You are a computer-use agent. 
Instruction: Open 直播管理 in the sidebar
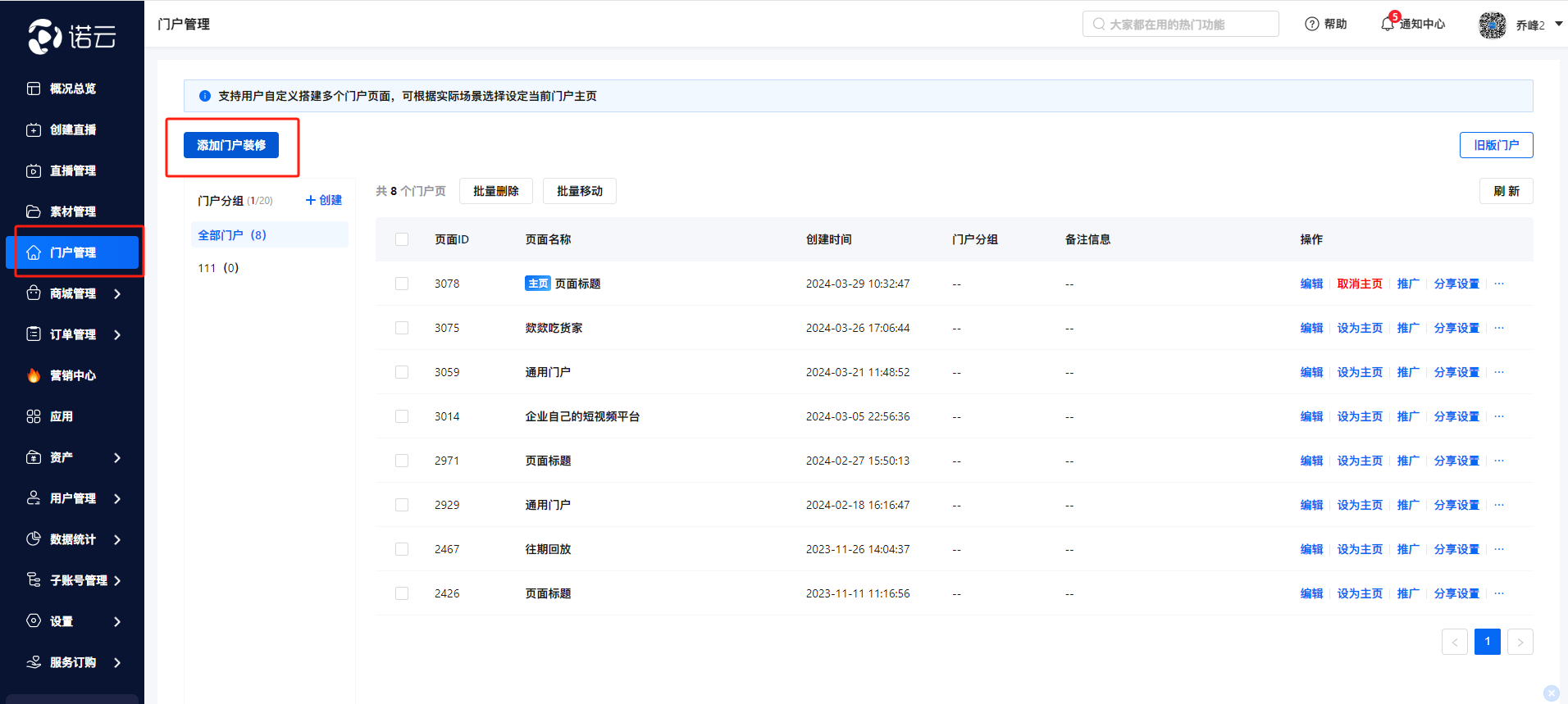point(72,170)
